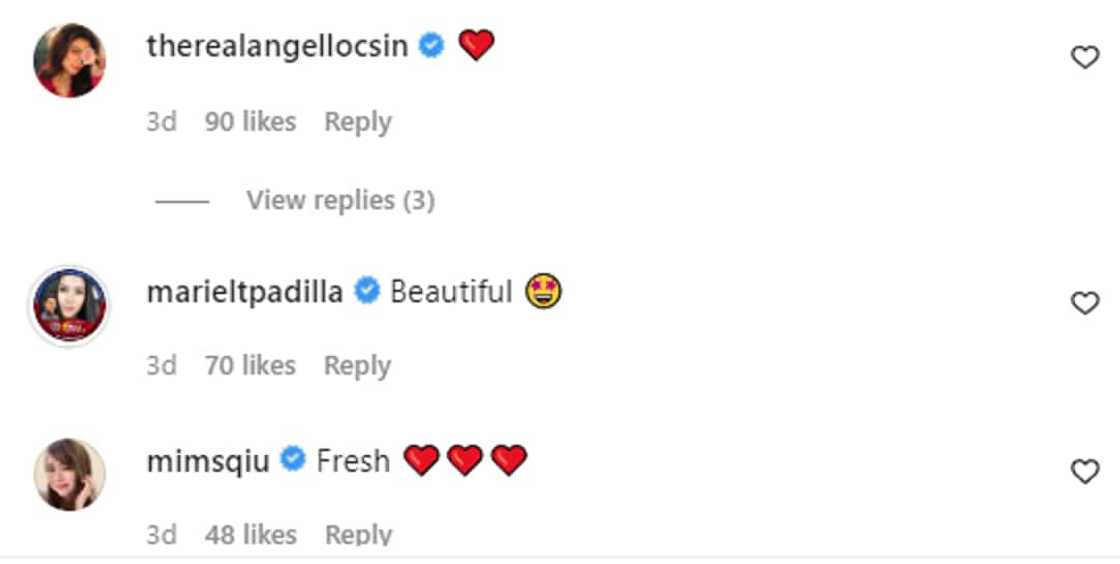Open mimsqiu's profile avatar

(69, 474)
